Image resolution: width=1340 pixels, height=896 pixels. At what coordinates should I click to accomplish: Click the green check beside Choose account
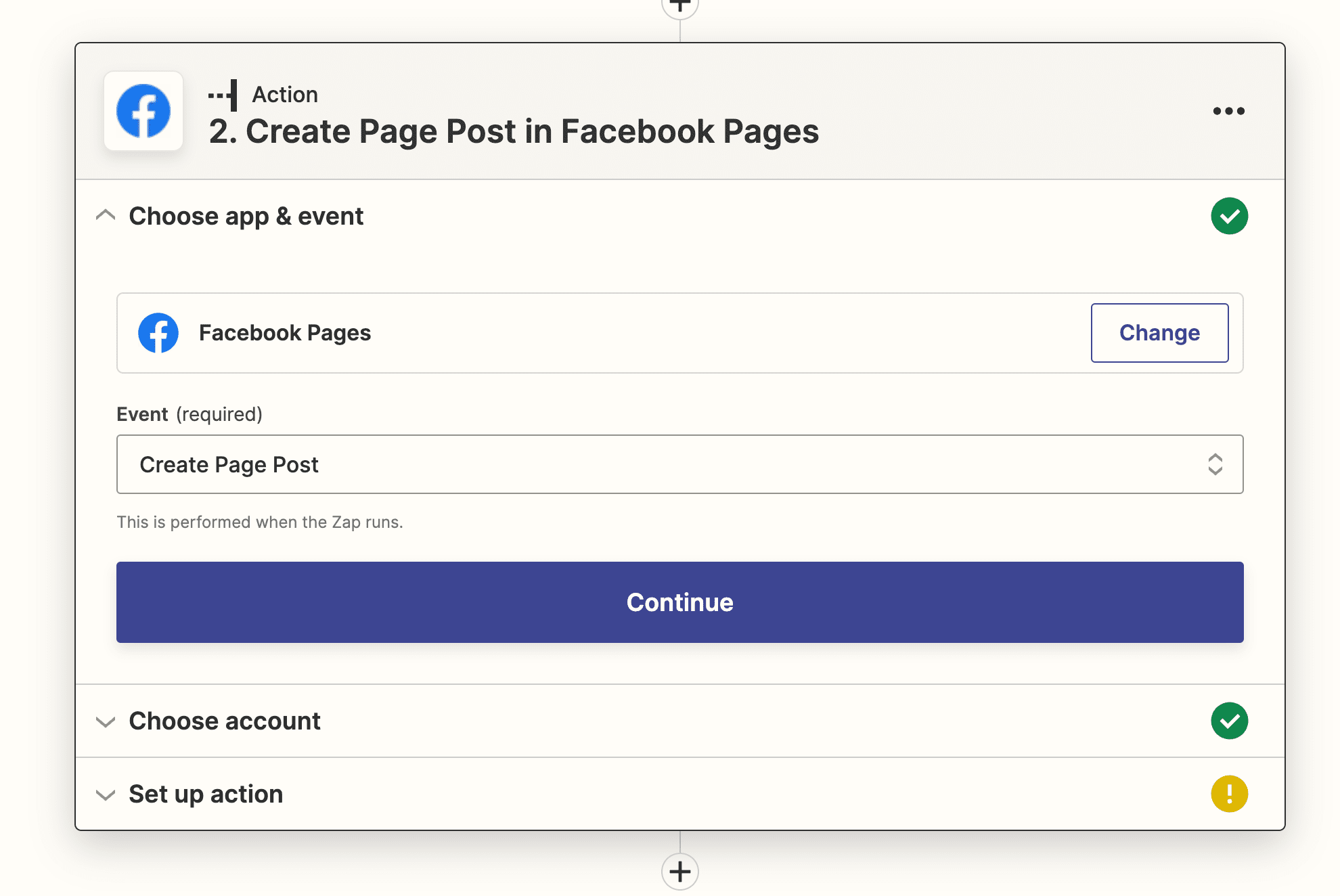tap(1229, 721)
